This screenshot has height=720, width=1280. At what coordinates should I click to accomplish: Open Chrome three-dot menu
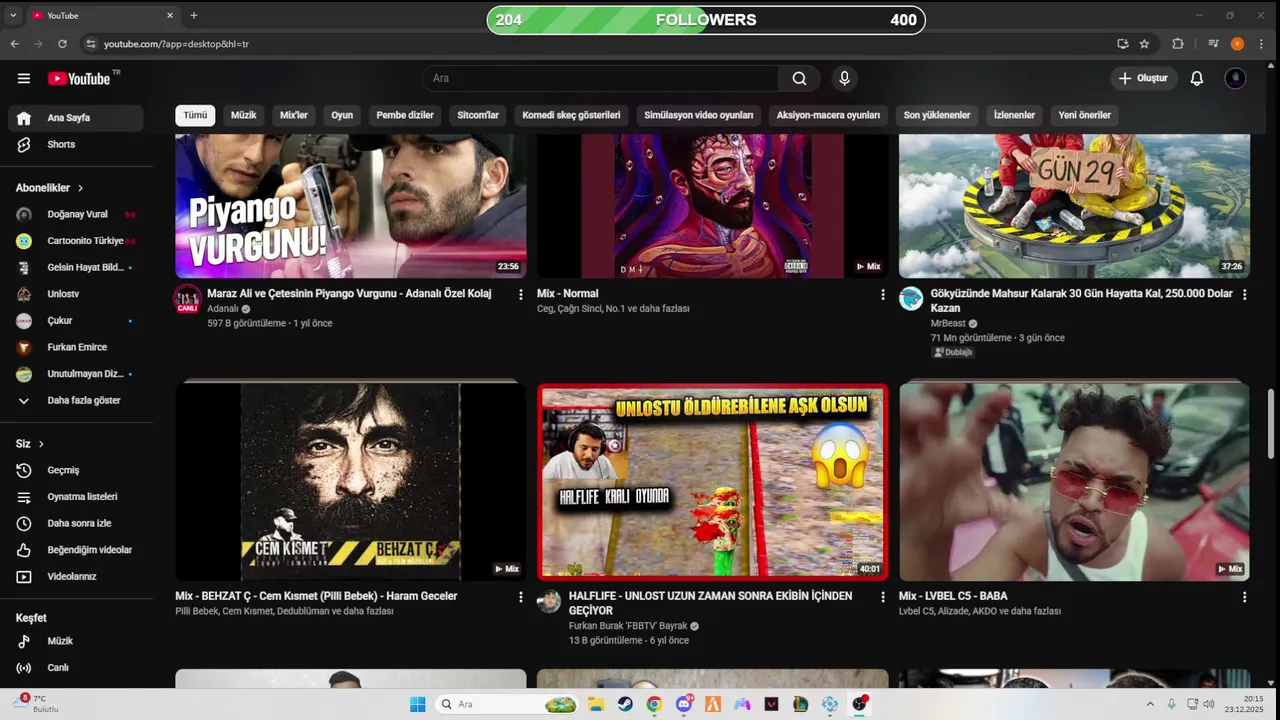pyautogui.click(x=1262, y=44)
